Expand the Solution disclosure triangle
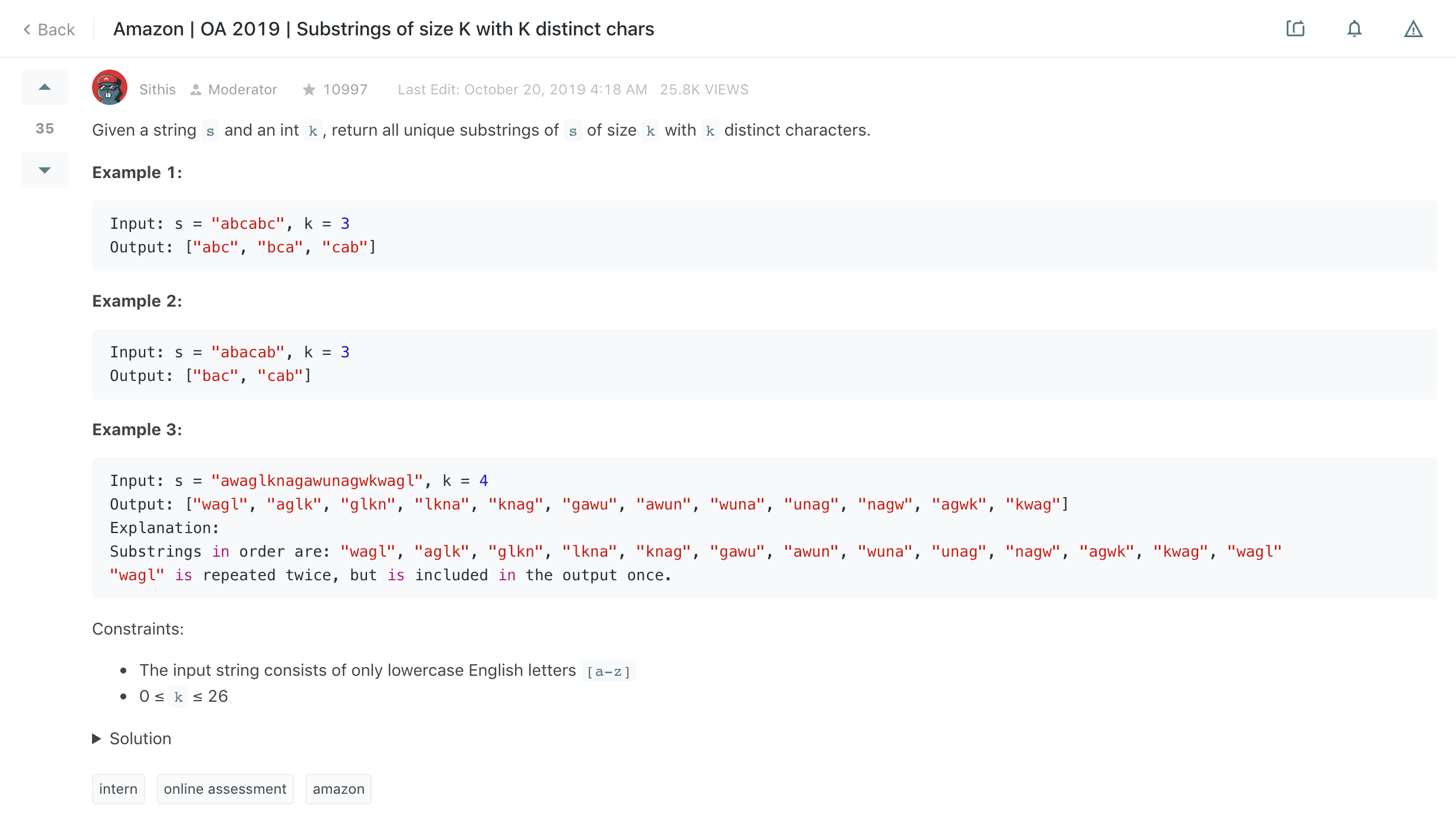1456x815 pixels. point(97,739)
